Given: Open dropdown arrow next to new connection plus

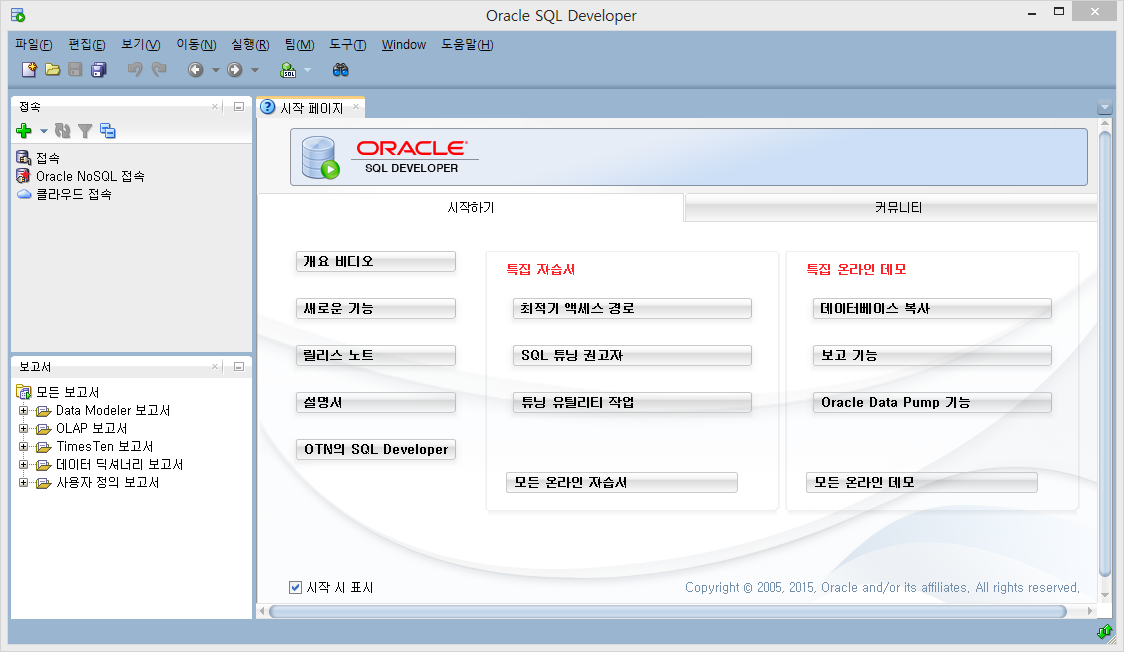Looking at the screenshot, I should [x=44, y=131].
